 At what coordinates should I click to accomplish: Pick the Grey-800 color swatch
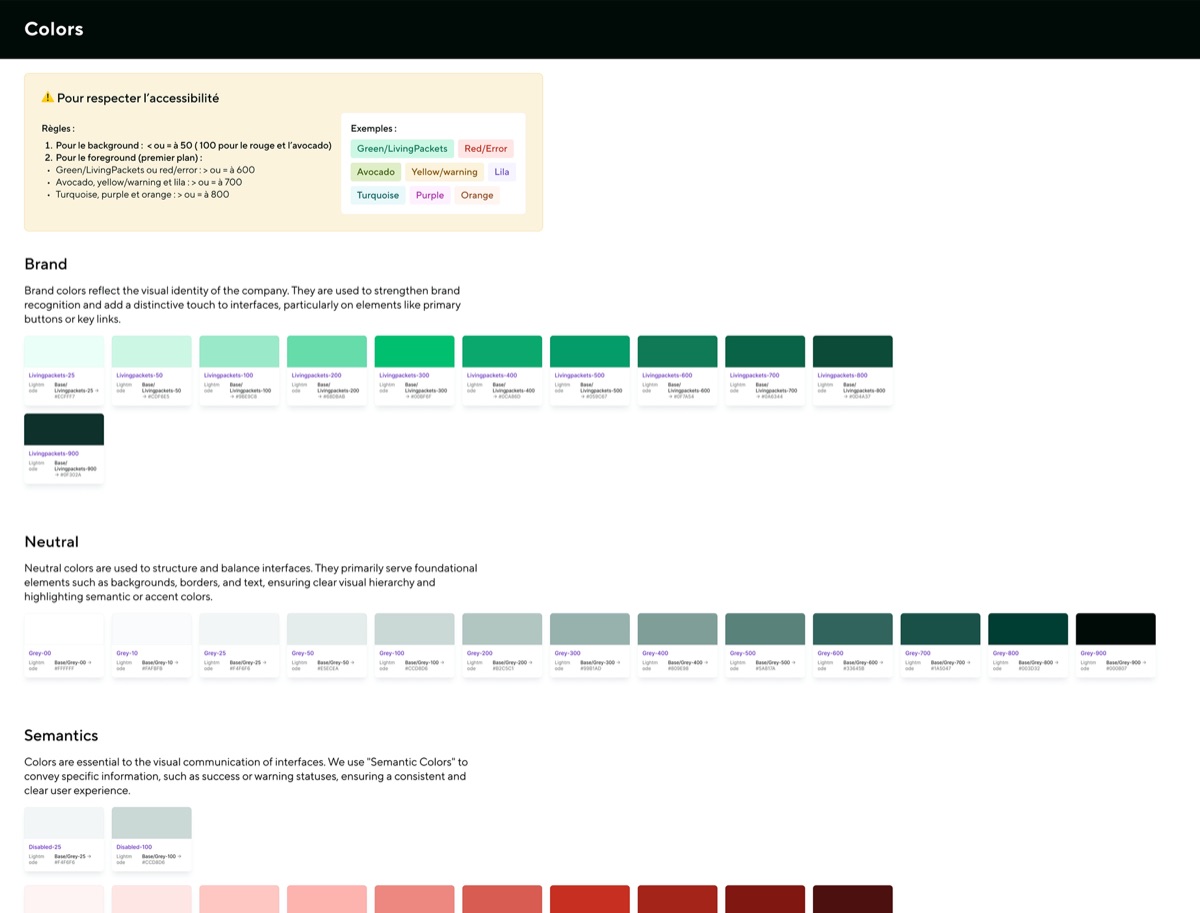(x=1028, y=629)
